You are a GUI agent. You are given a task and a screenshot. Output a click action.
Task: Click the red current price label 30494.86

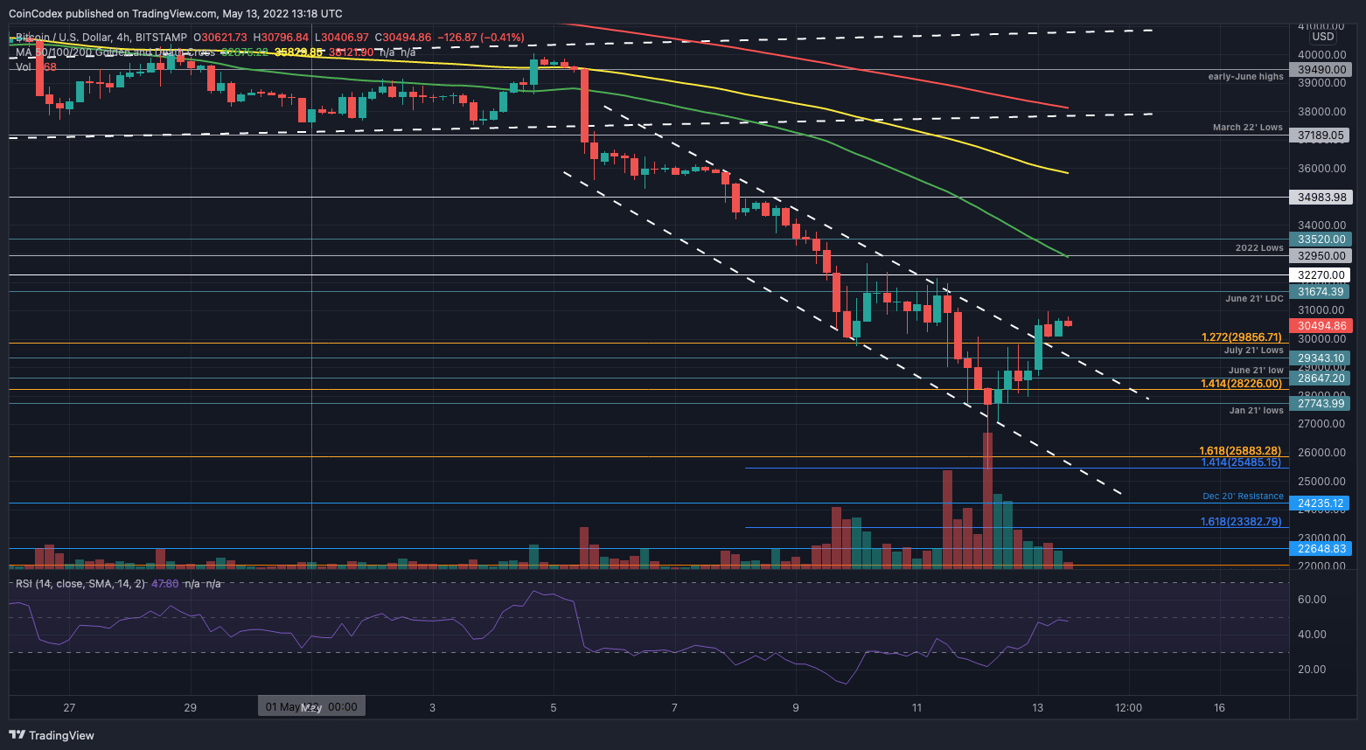[1320, 326]
